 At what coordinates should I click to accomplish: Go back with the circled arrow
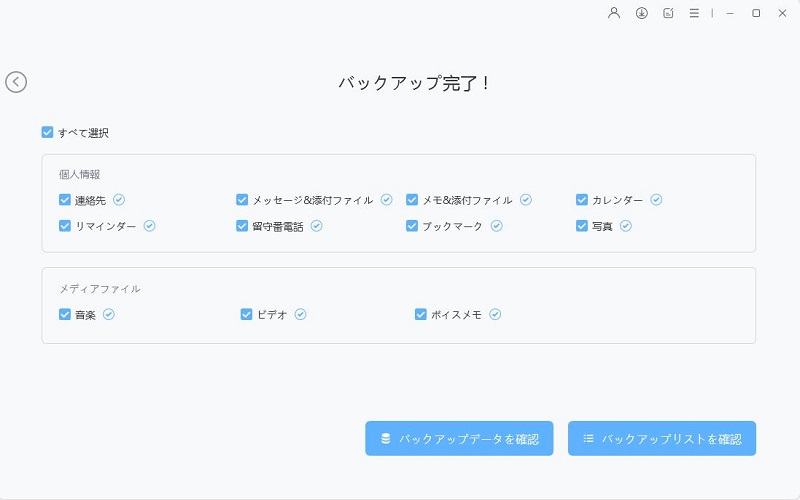click(x=16, y=82)
